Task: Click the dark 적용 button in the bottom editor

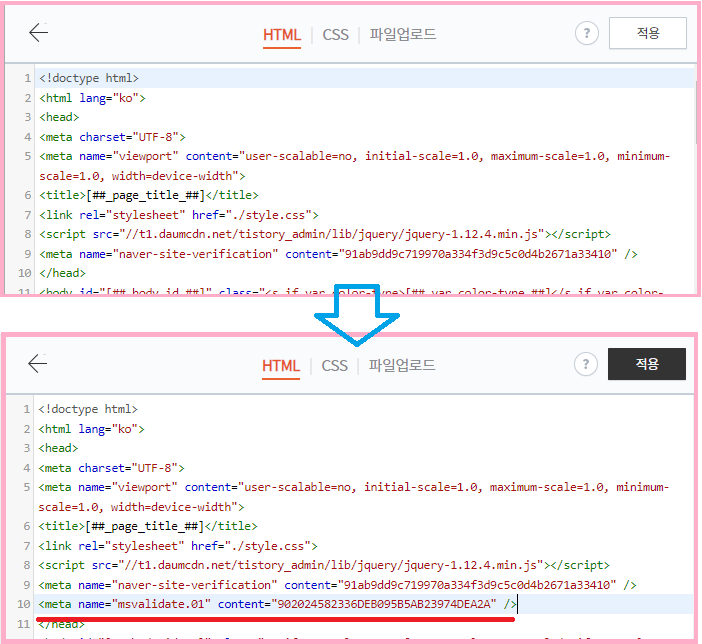Action: click(x=646, y=364)
